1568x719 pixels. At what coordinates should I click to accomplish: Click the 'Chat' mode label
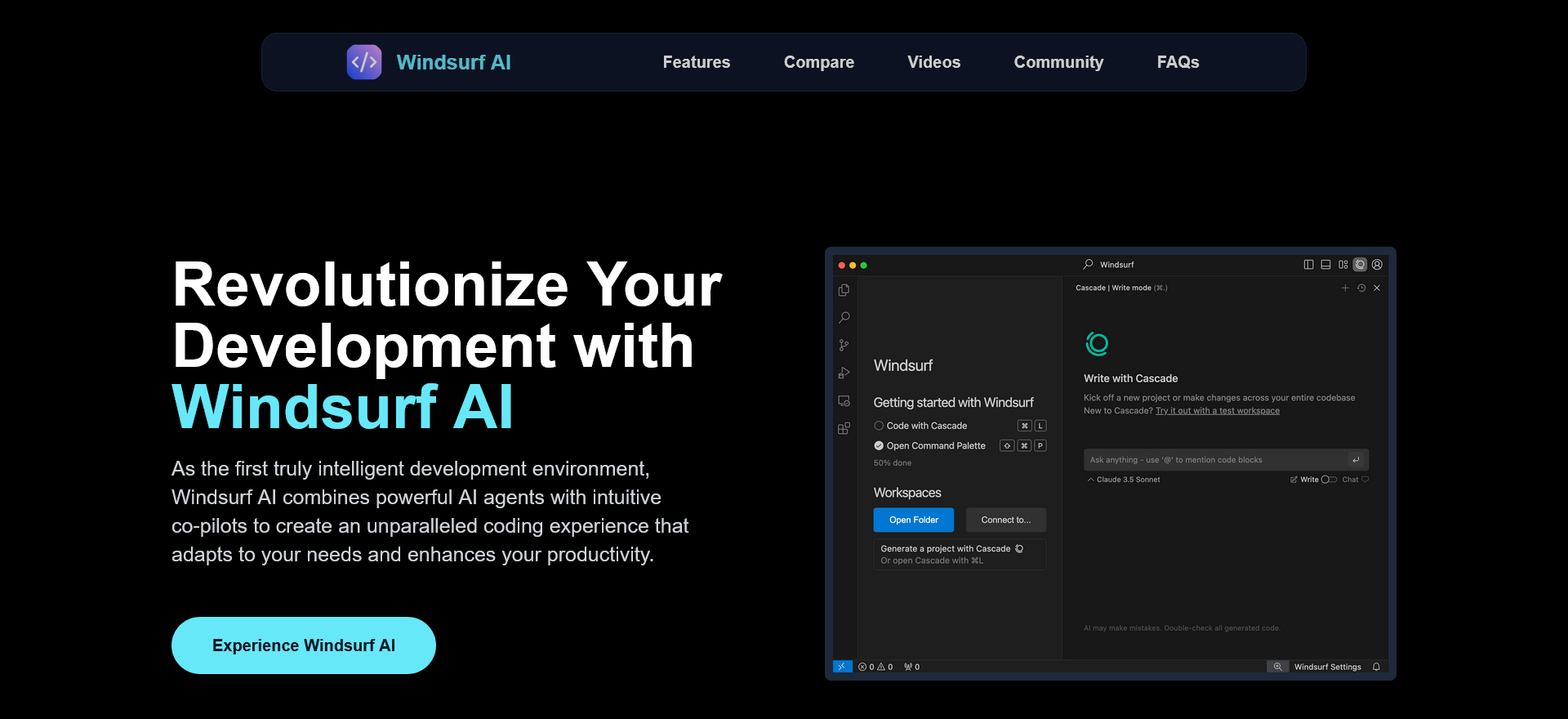1351,480
